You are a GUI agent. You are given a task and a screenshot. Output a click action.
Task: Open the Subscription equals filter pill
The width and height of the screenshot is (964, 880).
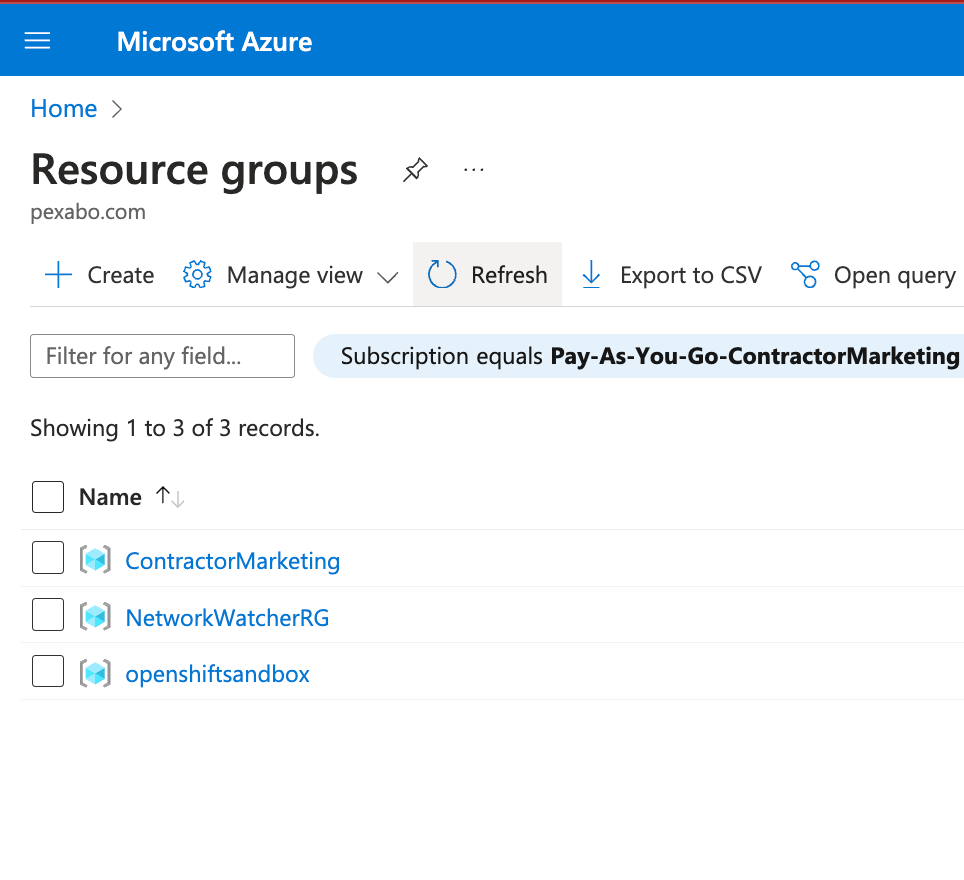639,356
